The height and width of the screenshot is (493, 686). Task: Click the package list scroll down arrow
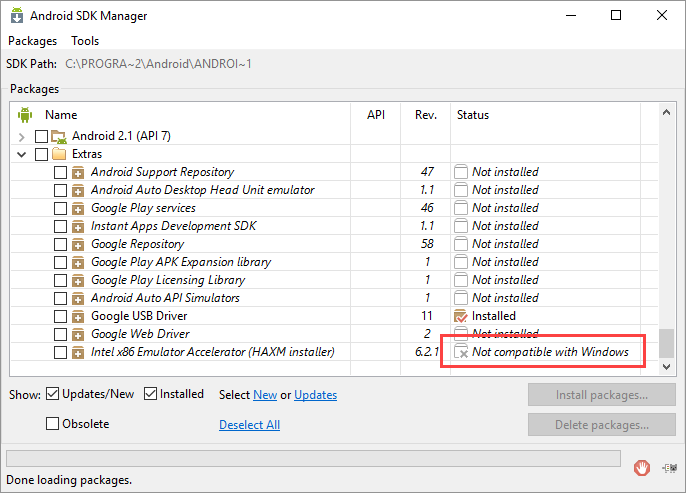pyautogui.click(x=666, y=367)
